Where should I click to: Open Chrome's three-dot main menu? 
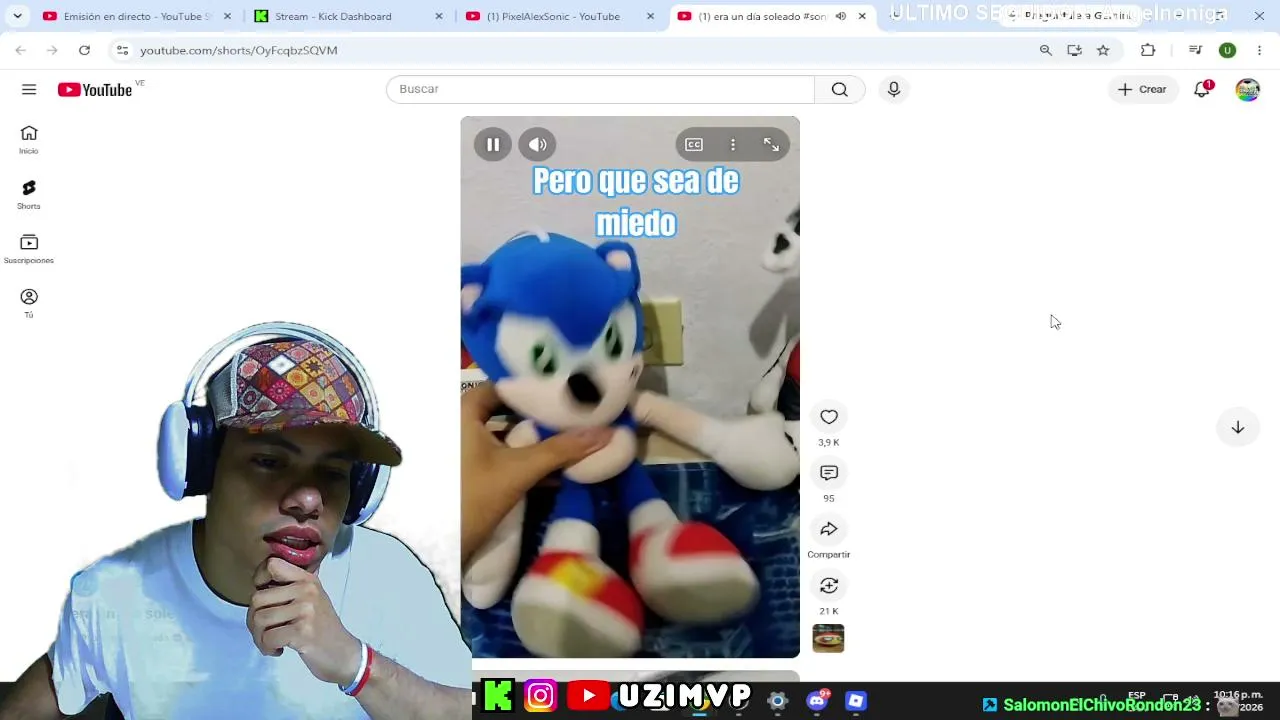[1259, 50]
